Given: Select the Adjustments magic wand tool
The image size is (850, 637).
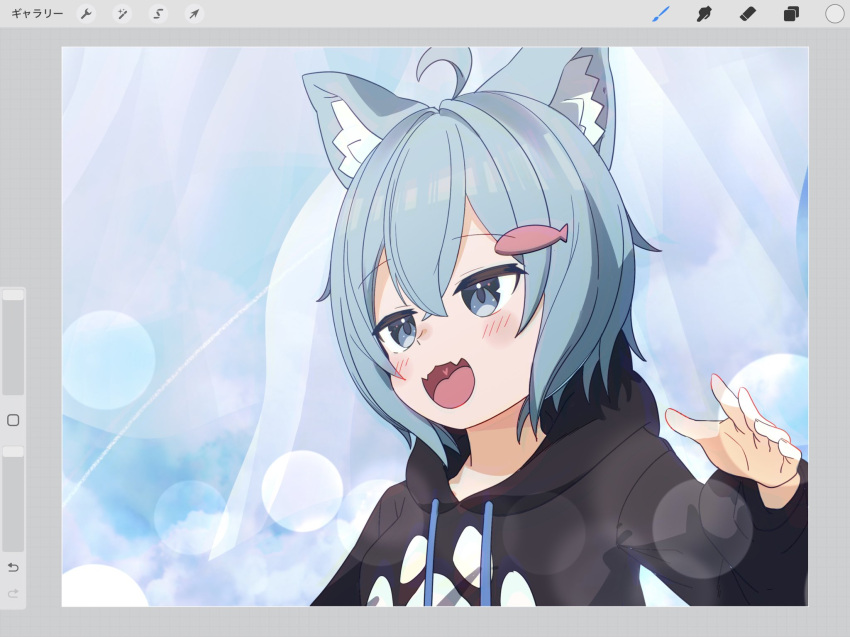Looking at the screenshot, I should pos(122,13).
